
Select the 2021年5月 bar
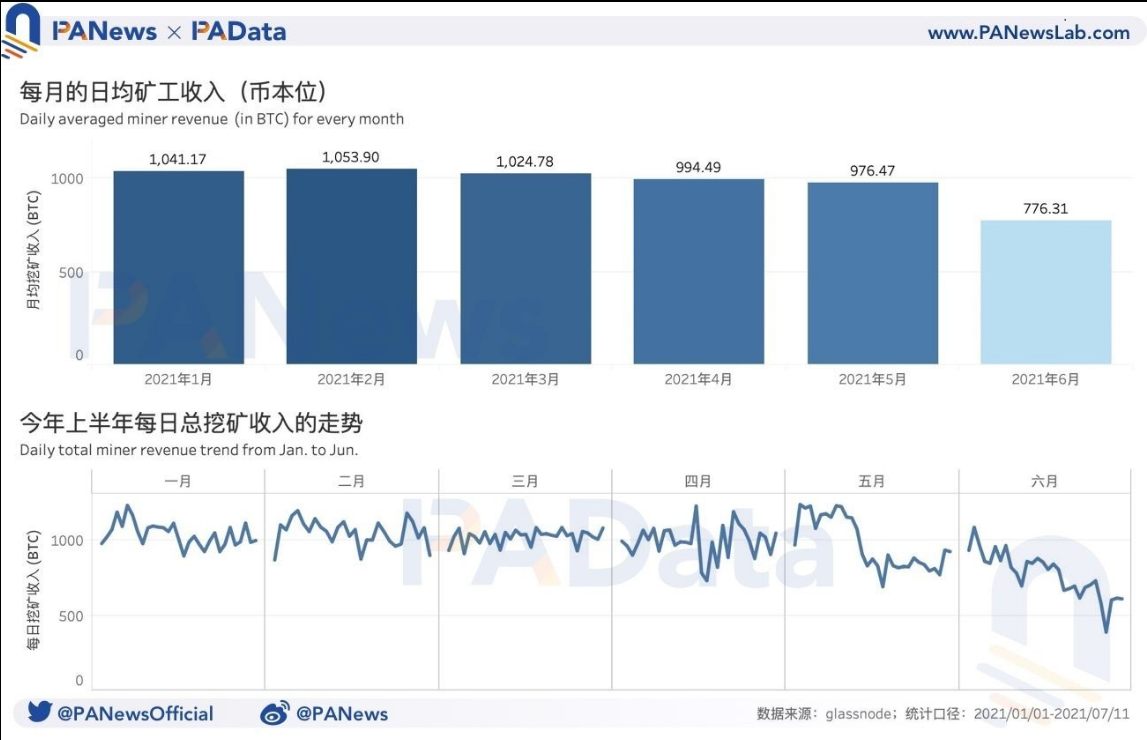coord(872,273)
